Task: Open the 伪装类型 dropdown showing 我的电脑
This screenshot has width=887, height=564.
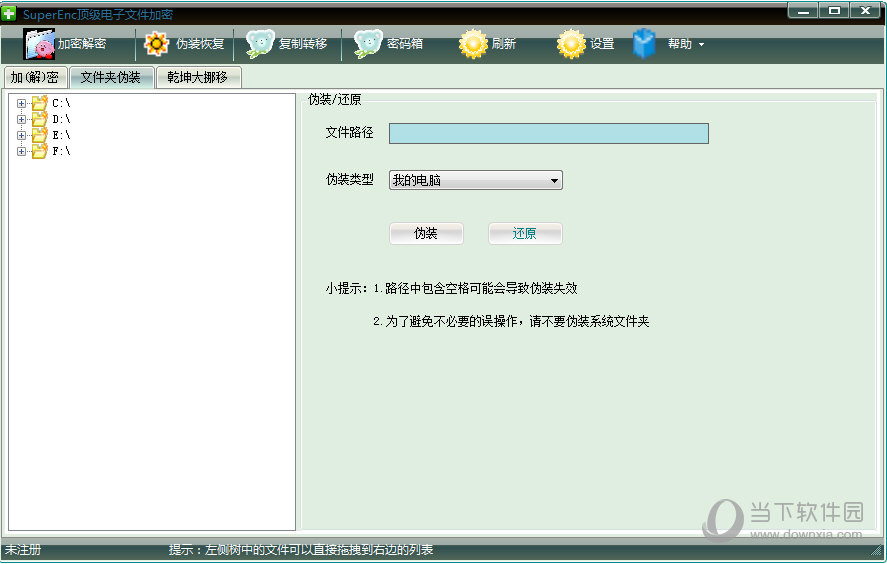Action: pyautogui.click(x=476, y=180)
